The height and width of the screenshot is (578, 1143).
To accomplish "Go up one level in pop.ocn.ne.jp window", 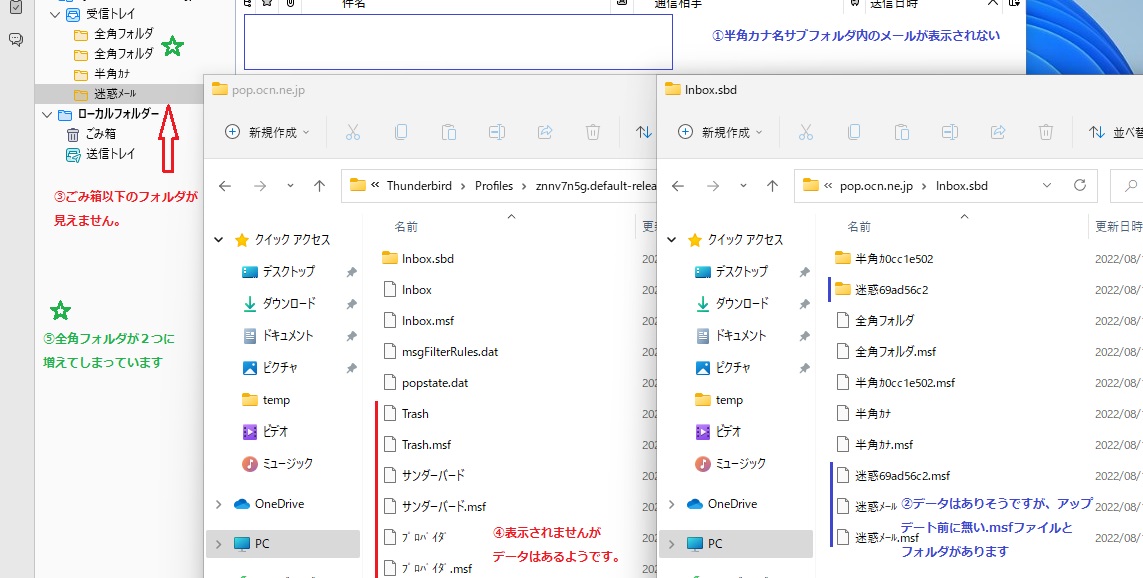I will point(319,186).
